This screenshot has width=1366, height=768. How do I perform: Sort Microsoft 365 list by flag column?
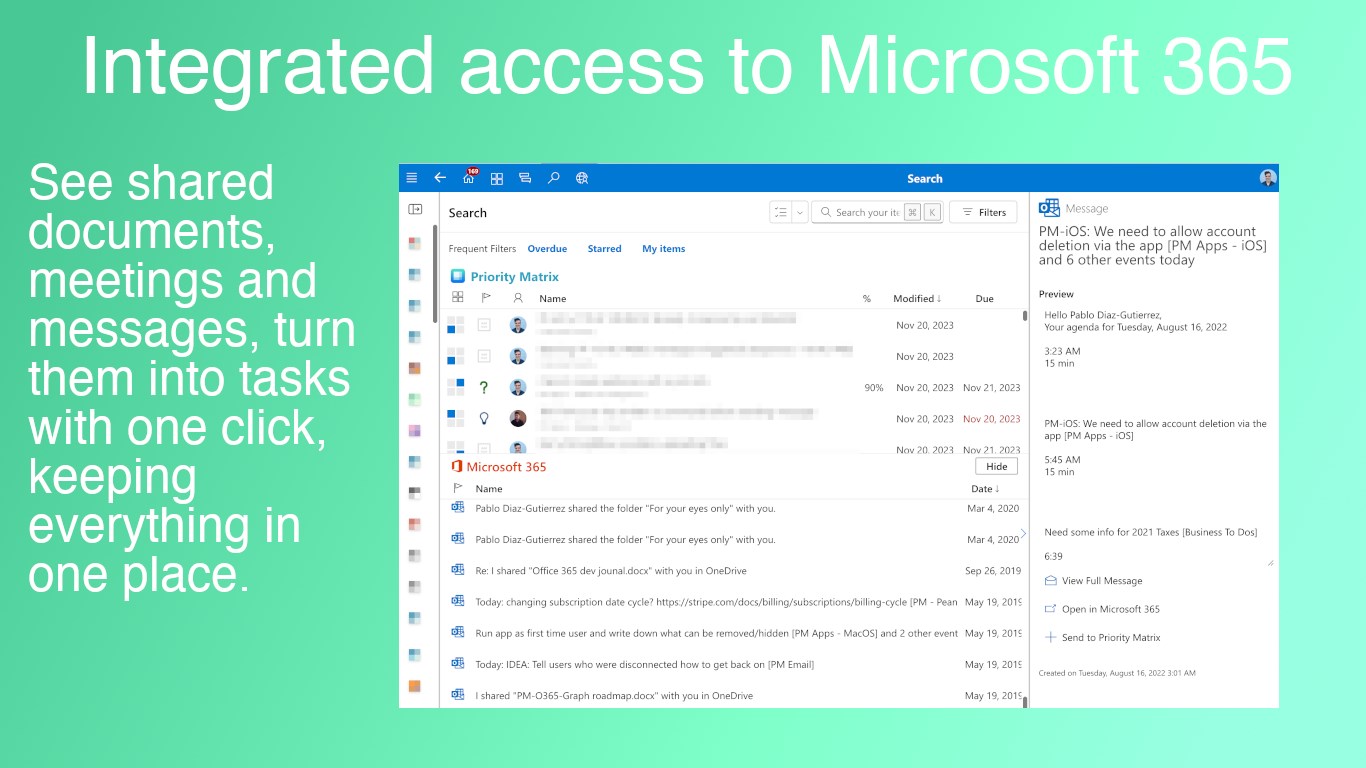[458, 488]
